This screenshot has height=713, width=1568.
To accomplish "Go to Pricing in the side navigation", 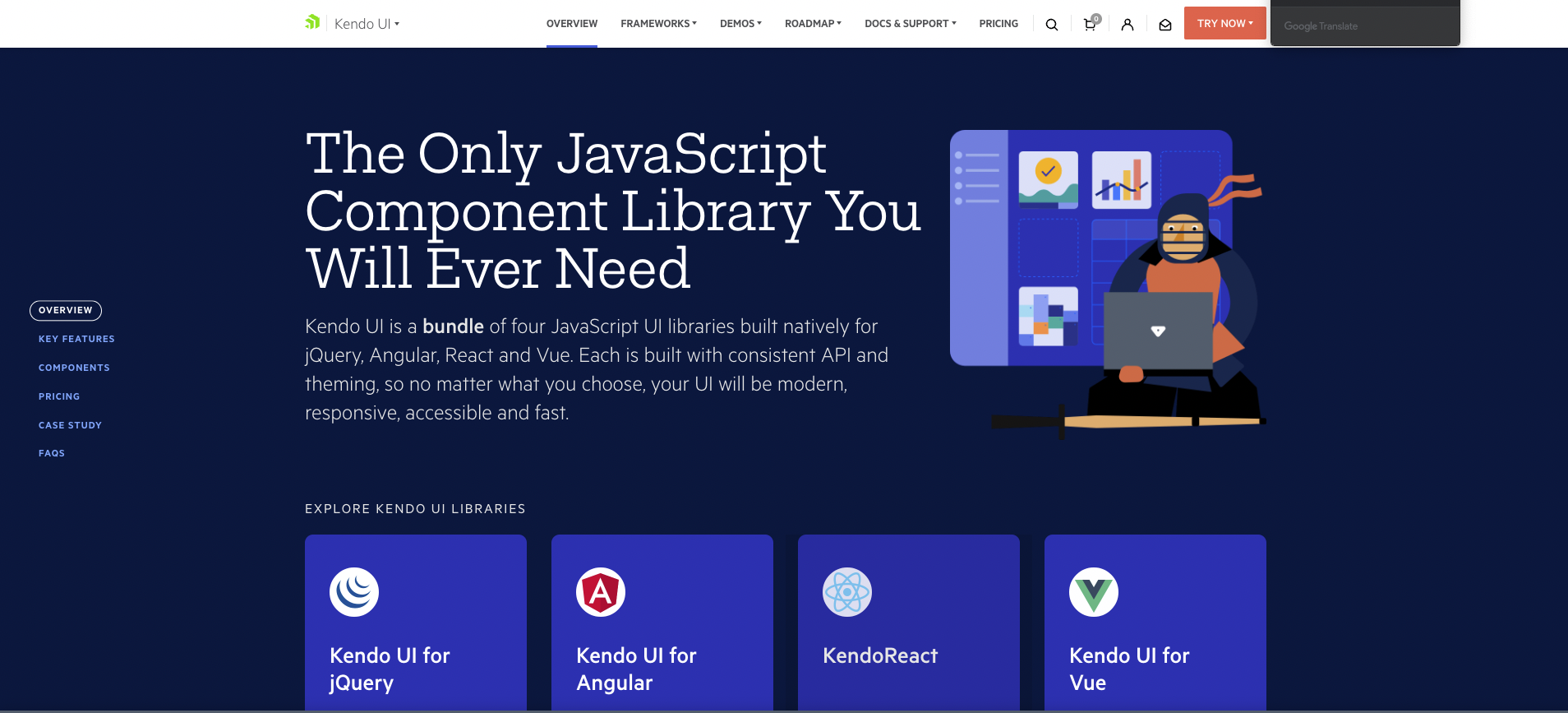I will tap(59, 396).
